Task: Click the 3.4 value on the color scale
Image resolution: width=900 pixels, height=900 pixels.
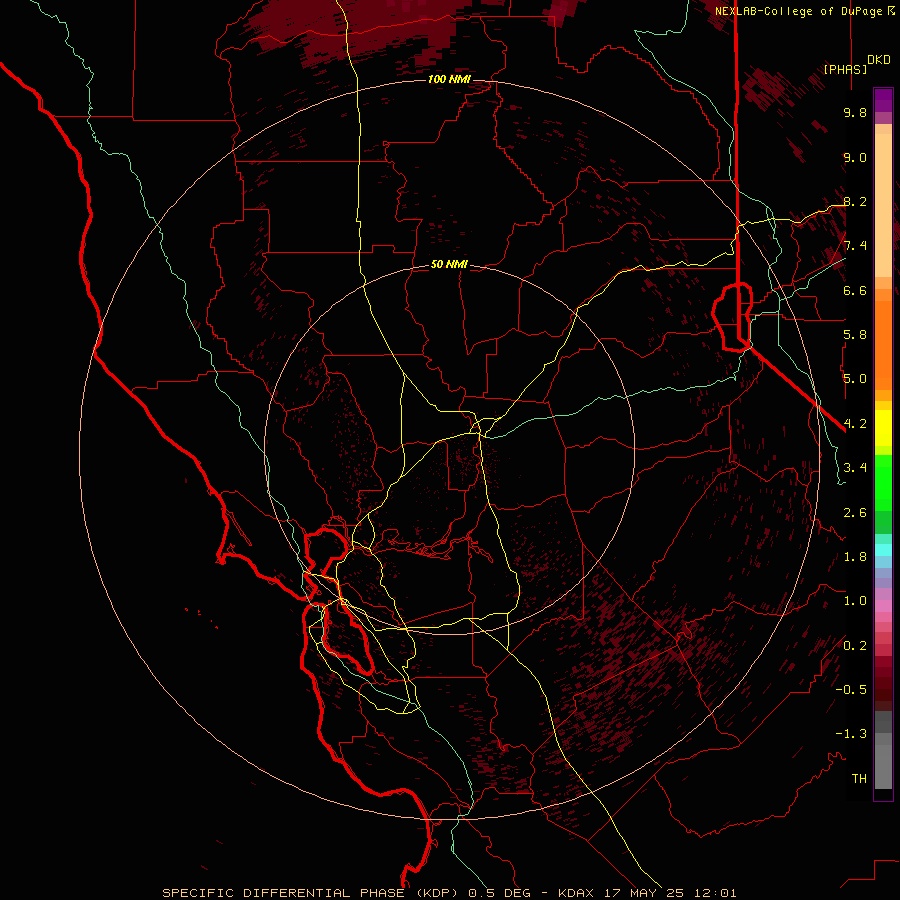Action: [x=855, y=468]
